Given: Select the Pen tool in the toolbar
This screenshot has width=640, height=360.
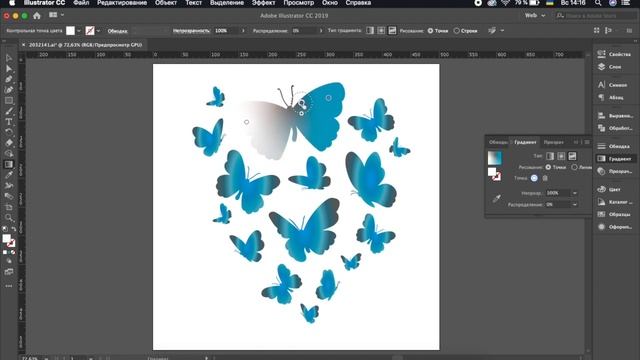Looking at the screenshot, I should (9, 79).
